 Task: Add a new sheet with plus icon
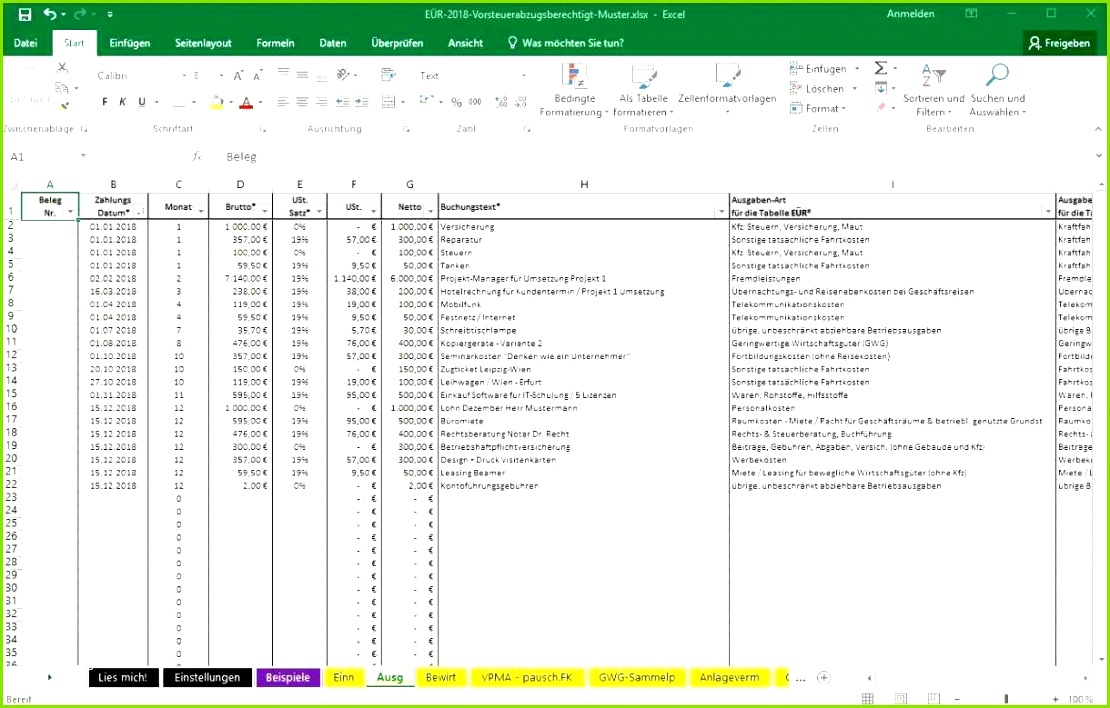823,678
